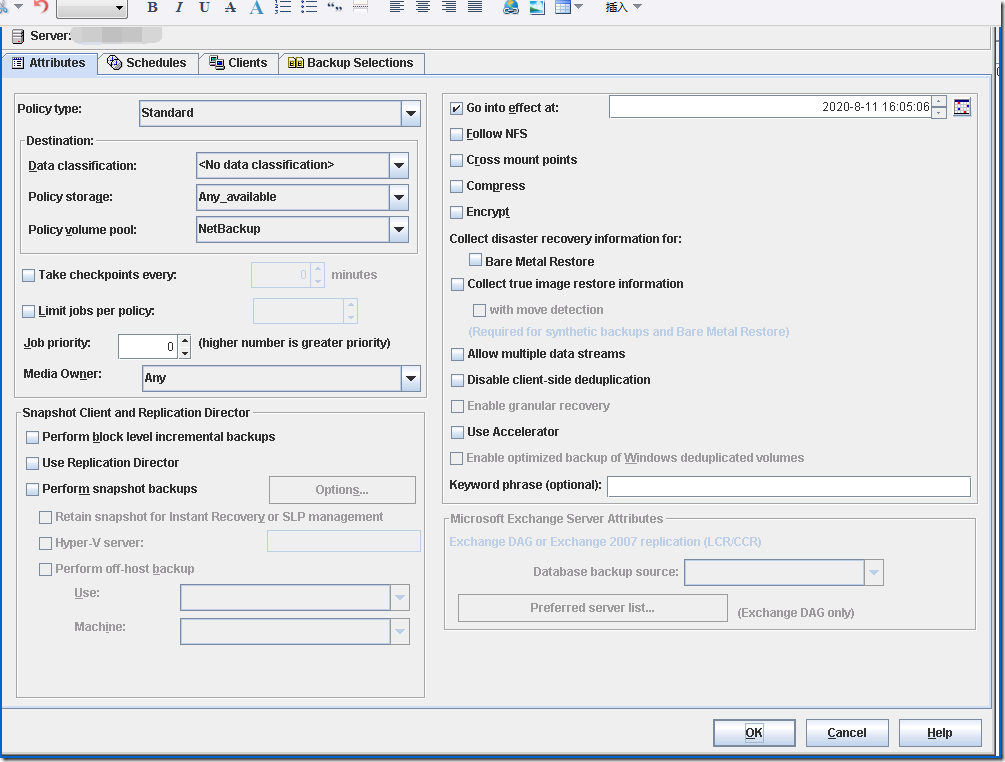Expand the Media Owner dropdown
The height and width of the screenshot is (762, 1005).
[x=411, y=378]
